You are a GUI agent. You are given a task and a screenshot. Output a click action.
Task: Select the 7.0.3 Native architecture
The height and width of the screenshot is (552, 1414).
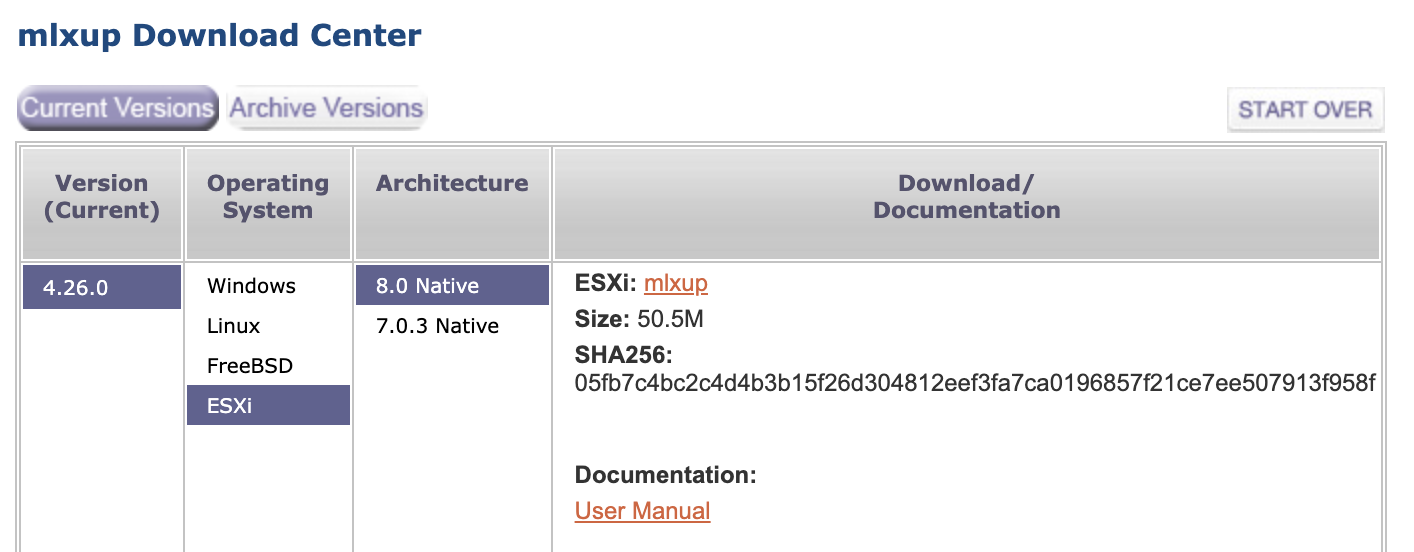[x=437, y=326]
